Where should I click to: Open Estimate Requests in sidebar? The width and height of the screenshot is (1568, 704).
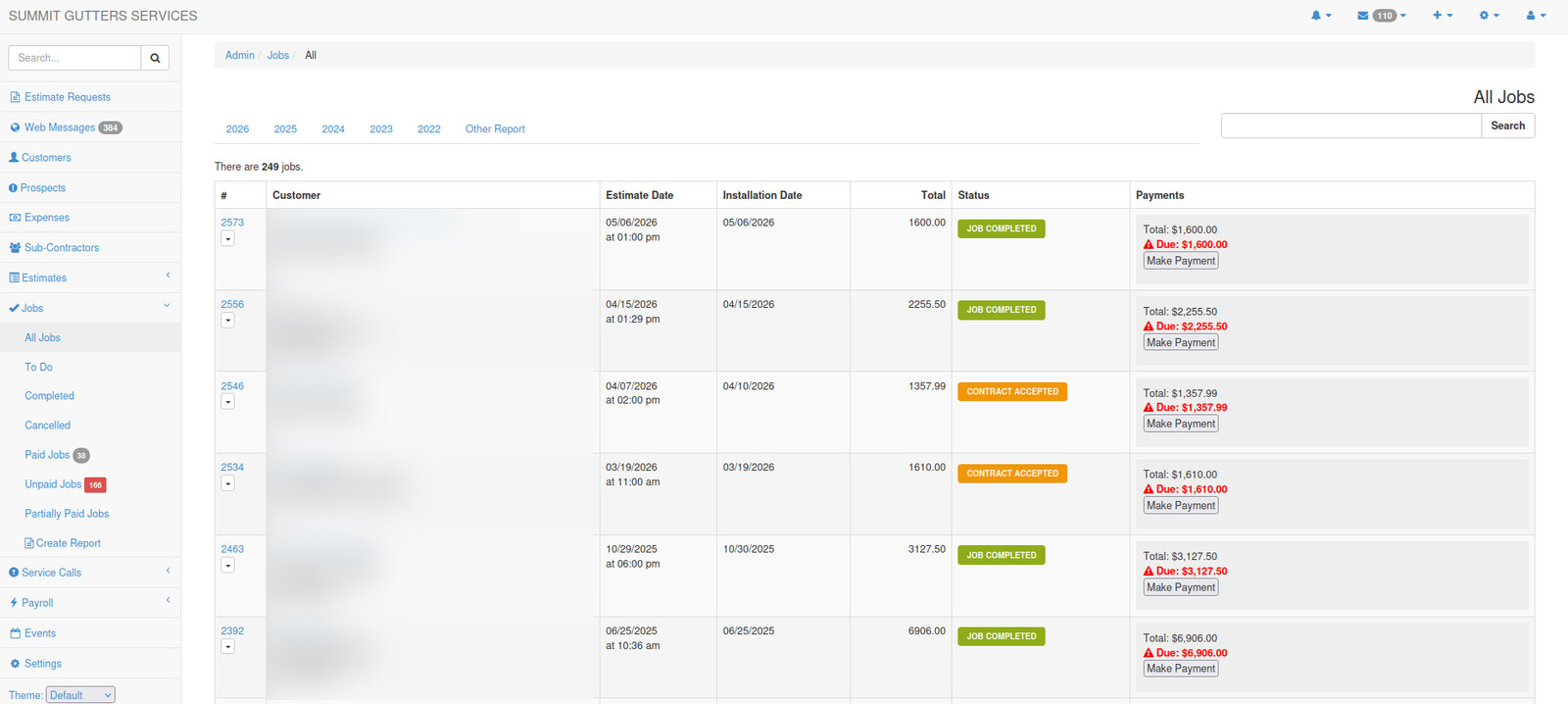point(67,97)
